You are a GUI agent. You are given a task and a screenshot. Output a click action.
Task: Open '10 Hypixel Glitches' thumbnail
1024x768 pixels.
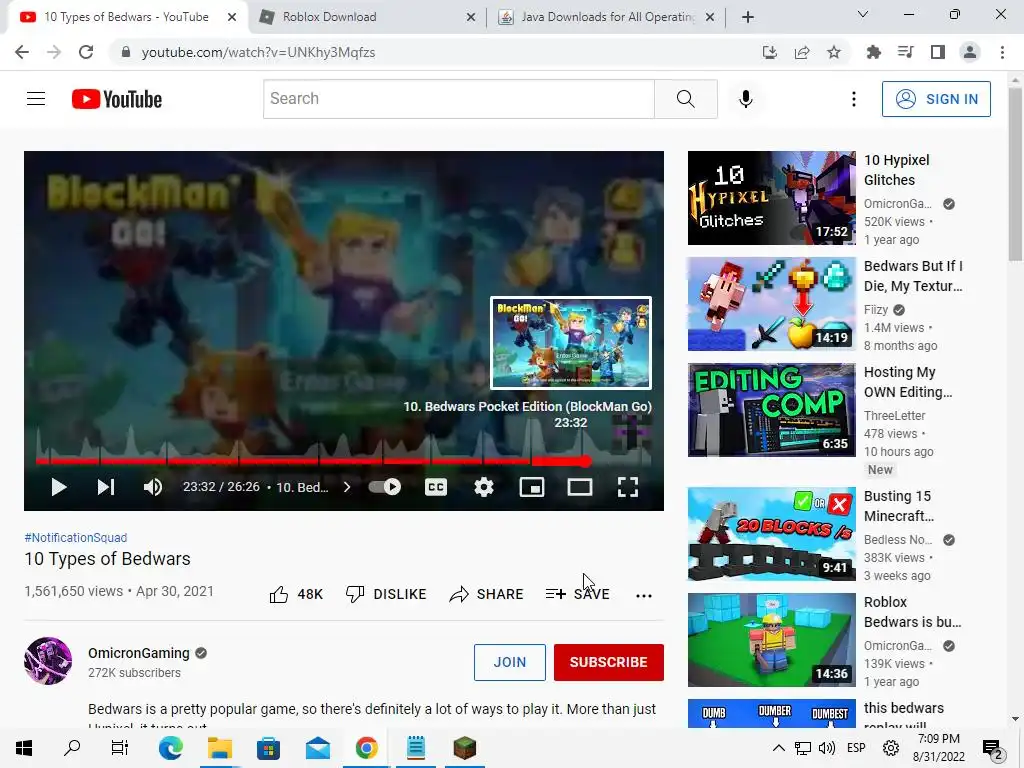point(771,198)
